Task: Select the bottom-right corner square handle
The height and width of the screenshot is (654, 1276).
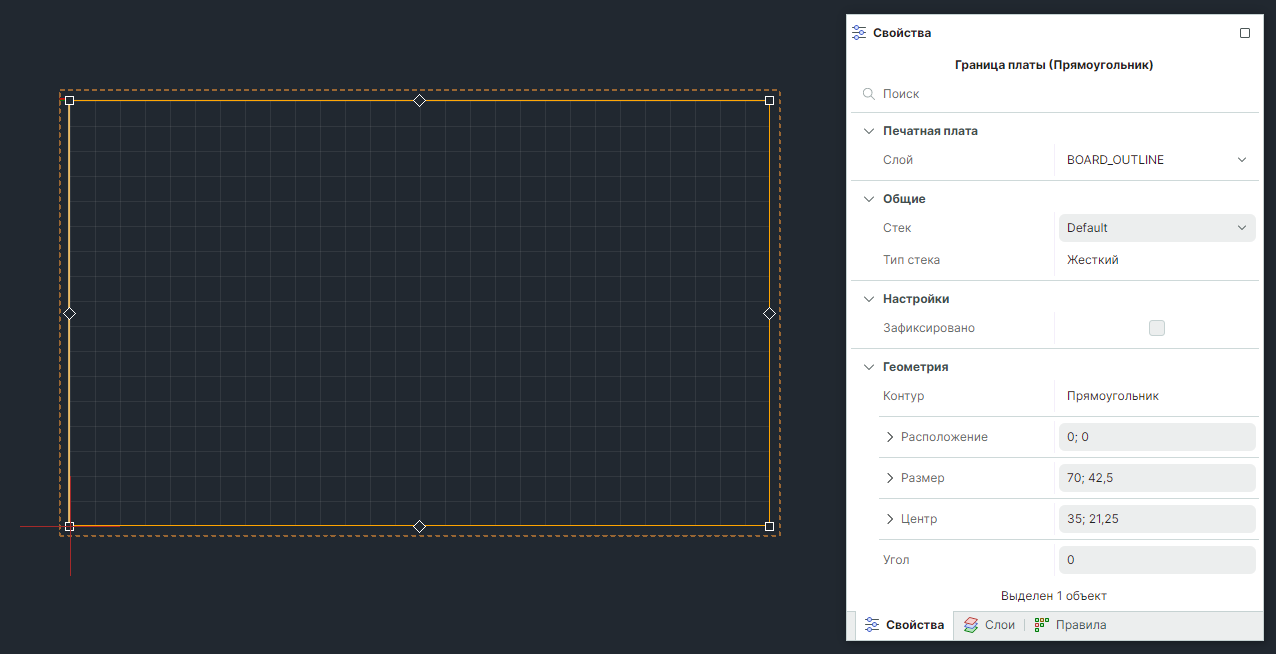Action: click(769, 526)
